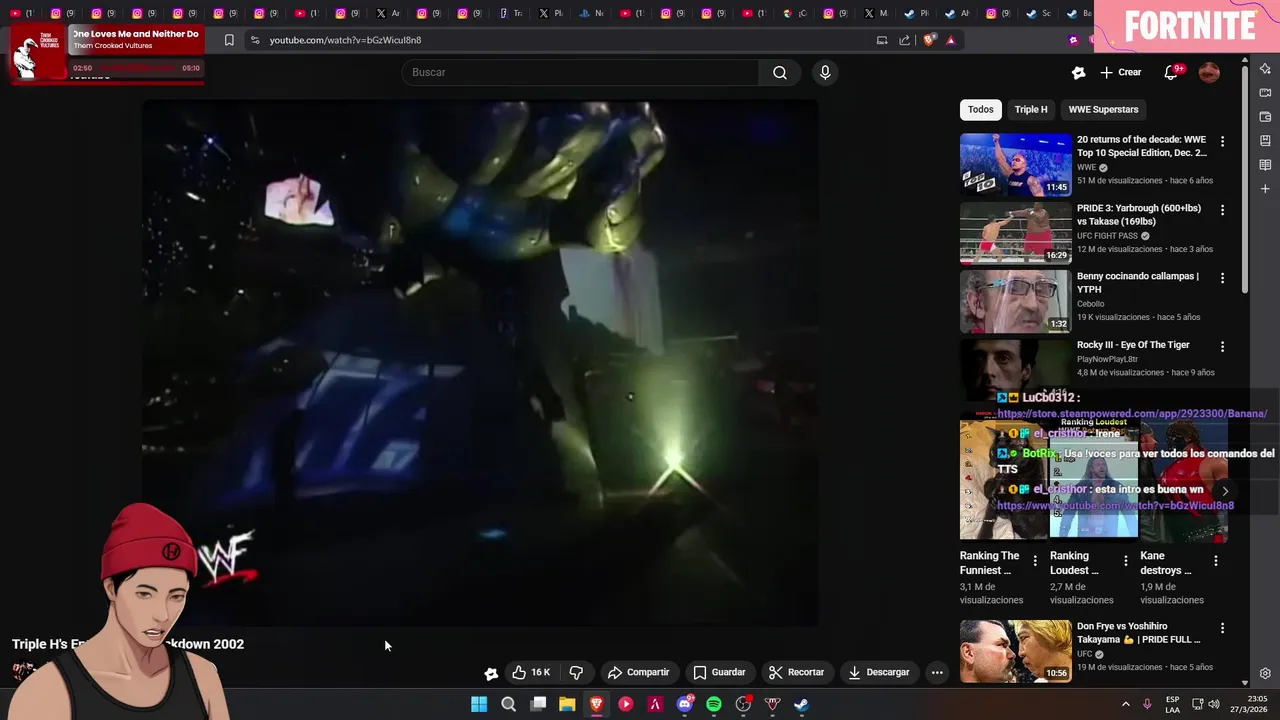The image size is (1280, 720).
Task: Click the Crear button
Action: (x=1120, y=72)
